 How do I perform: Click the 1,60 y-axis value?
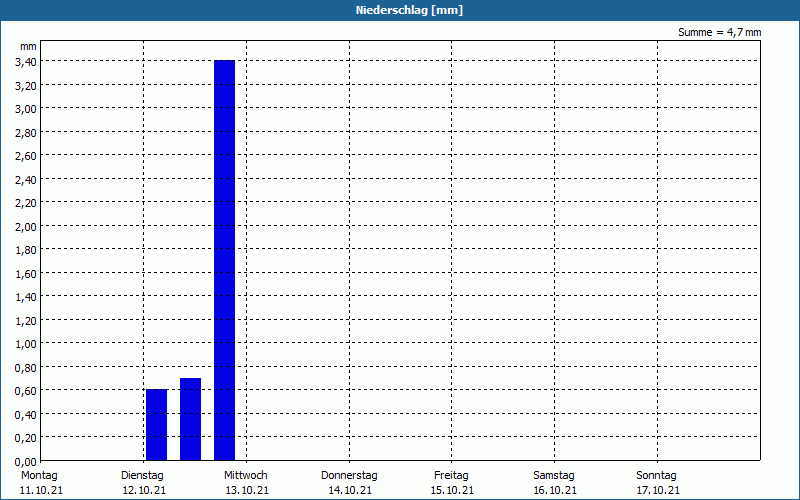26,274
